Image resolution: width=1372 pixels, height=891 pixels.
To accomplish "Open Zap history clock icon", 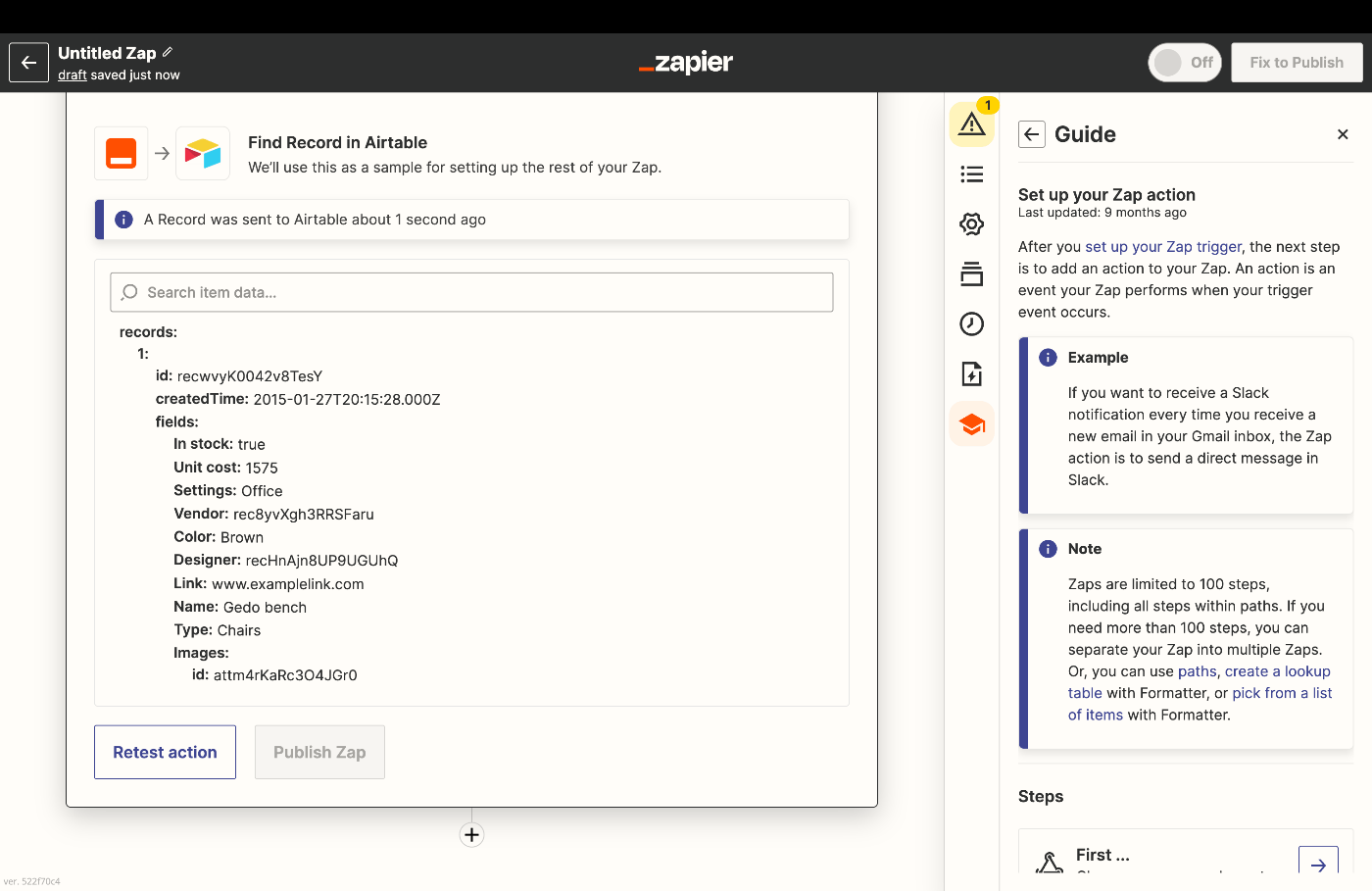I will [x=972, y=324].
